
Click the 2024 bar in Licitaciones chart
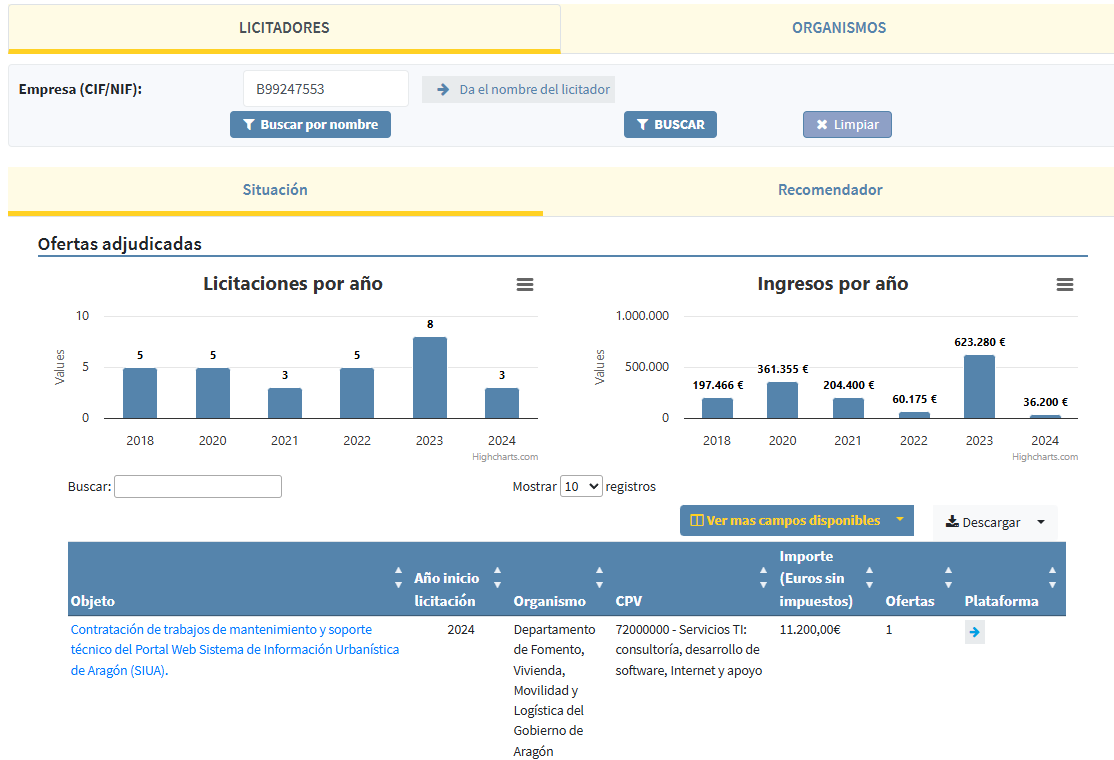[x=502, y=403]
